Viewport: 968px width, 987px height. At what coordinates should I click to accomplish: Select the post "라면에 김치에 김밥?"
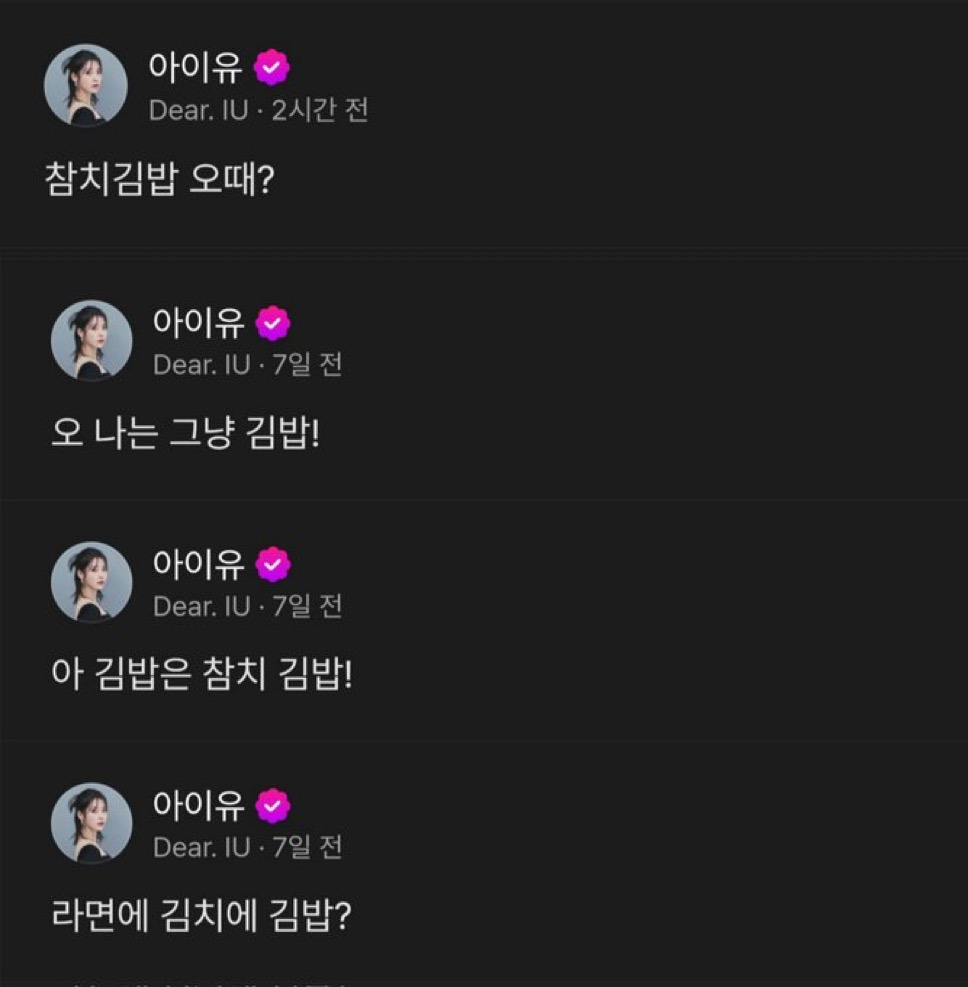(x=200, y=917)
